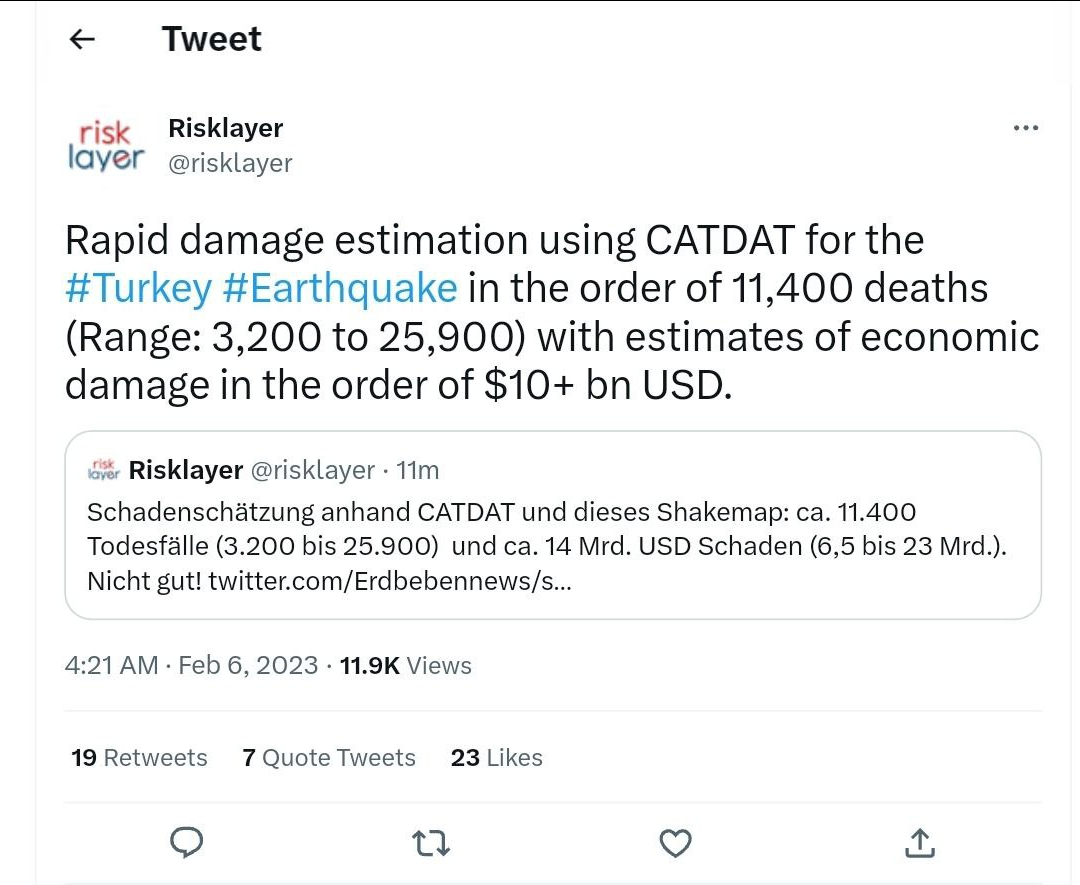This screenshot has width=1080, height=885.
Task: Open the #Turkey hashtag
Action: (138, 289)
